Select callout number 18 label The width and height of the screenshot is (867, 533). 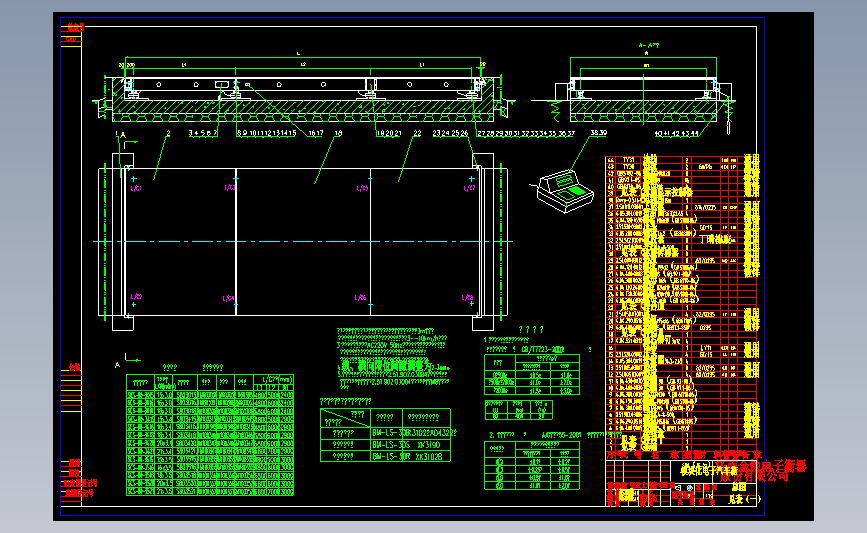338,133
